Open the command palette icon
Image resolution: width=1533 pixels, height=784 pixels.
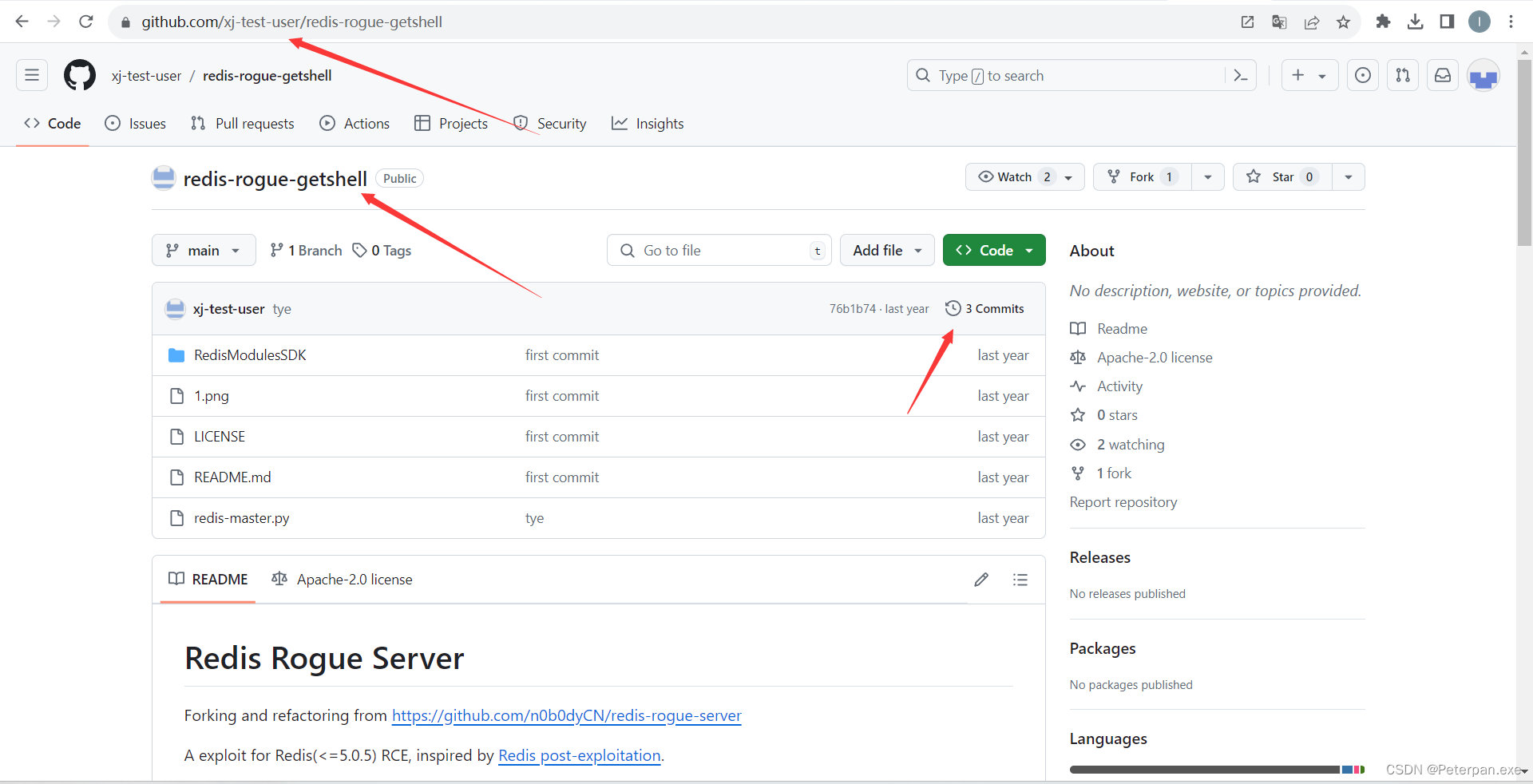pyautogui.click(x=1241, y=75)
